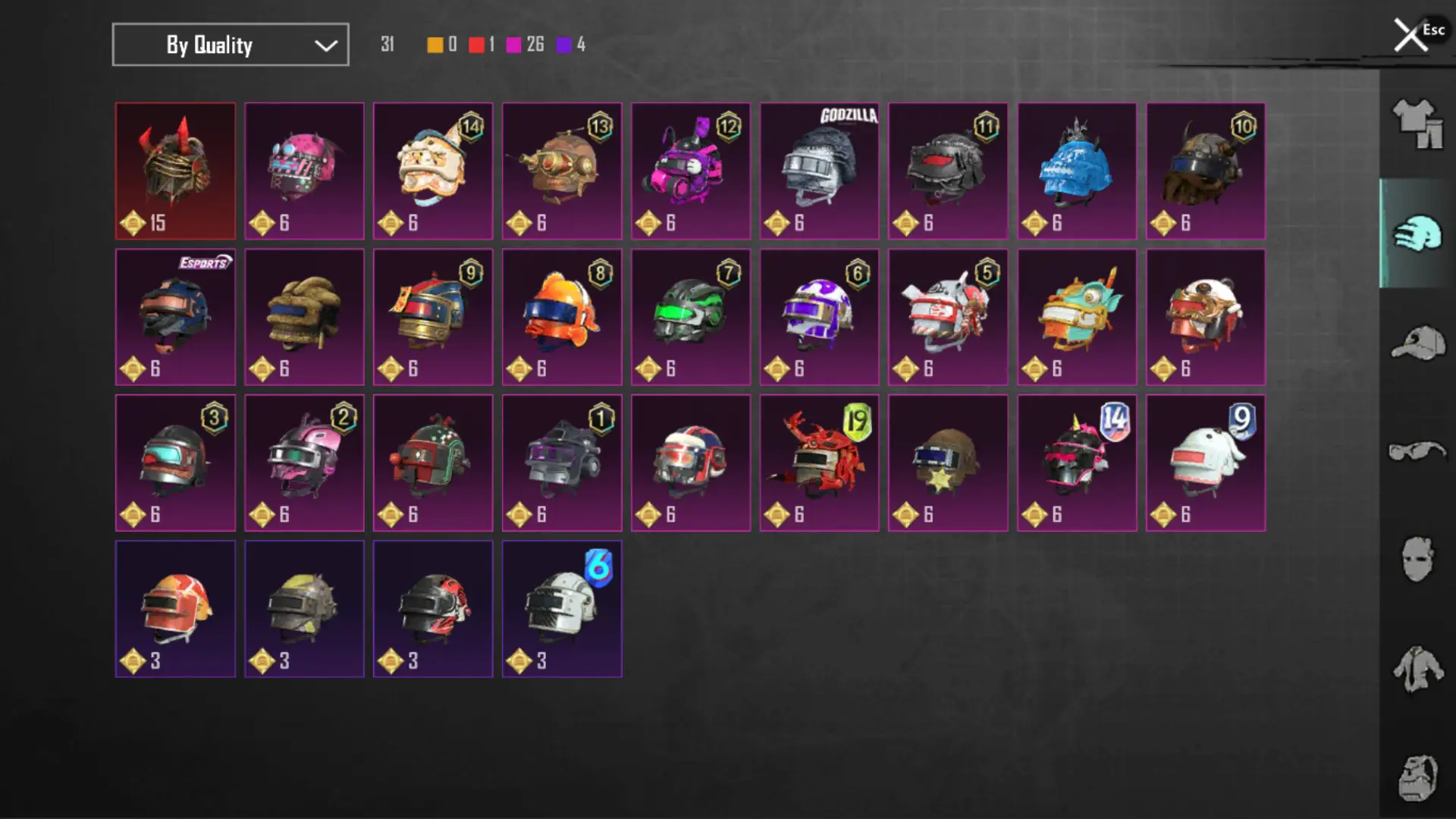This screenshot has height=819, width=1456.
Task: Filter by purple quality swatch showing 4
Action: pos(563,45)
